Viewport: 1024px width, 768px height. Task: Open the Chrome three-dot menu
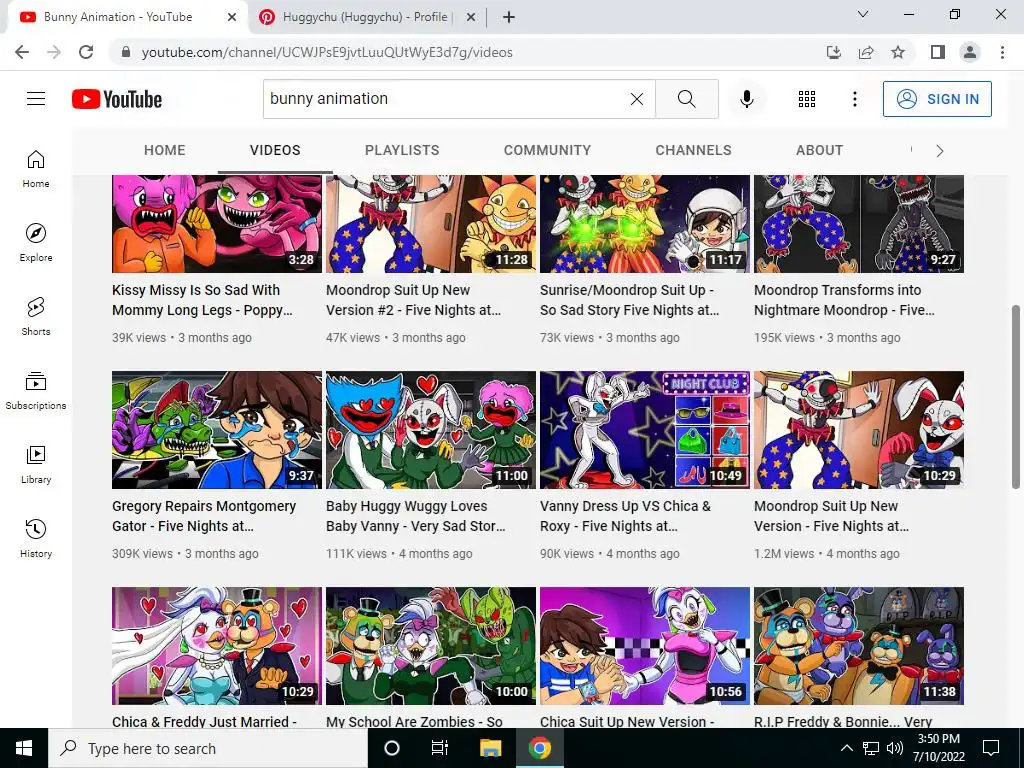pyautogui.click(x=1002, y=52)
